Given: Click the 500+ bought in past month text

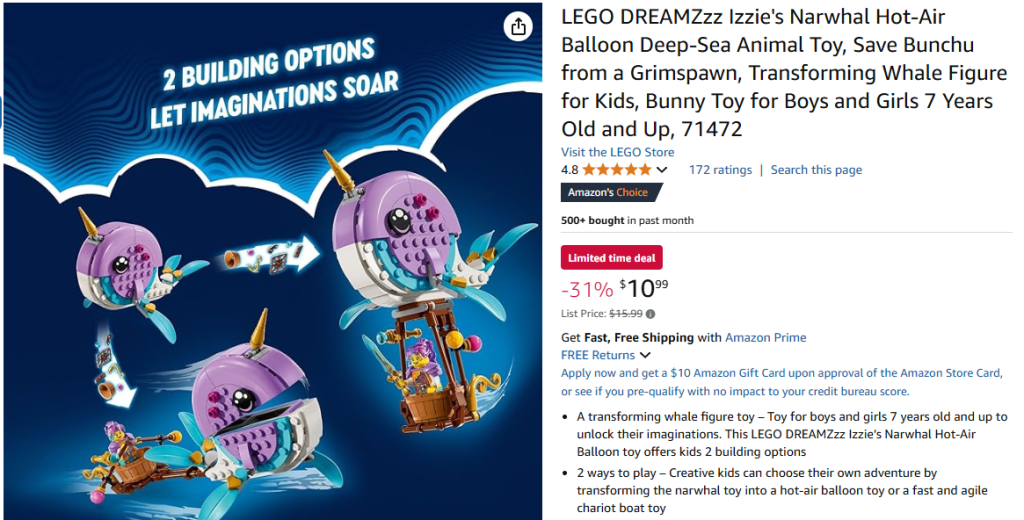Looking at the screenshot, I should pyautogui.click(x=627, y=220).
